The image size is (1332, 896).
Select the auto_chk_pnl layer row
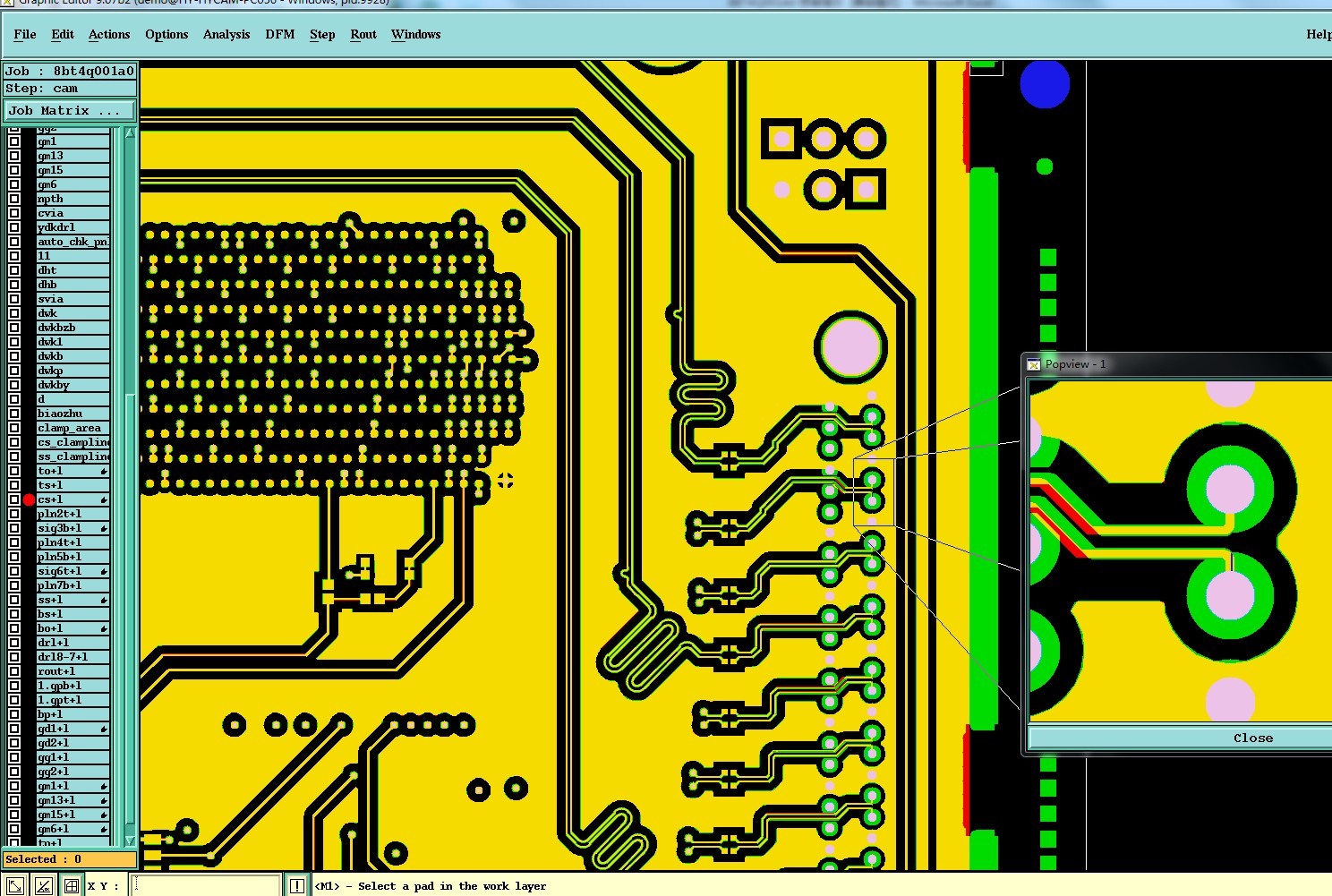tap(73, 242)
